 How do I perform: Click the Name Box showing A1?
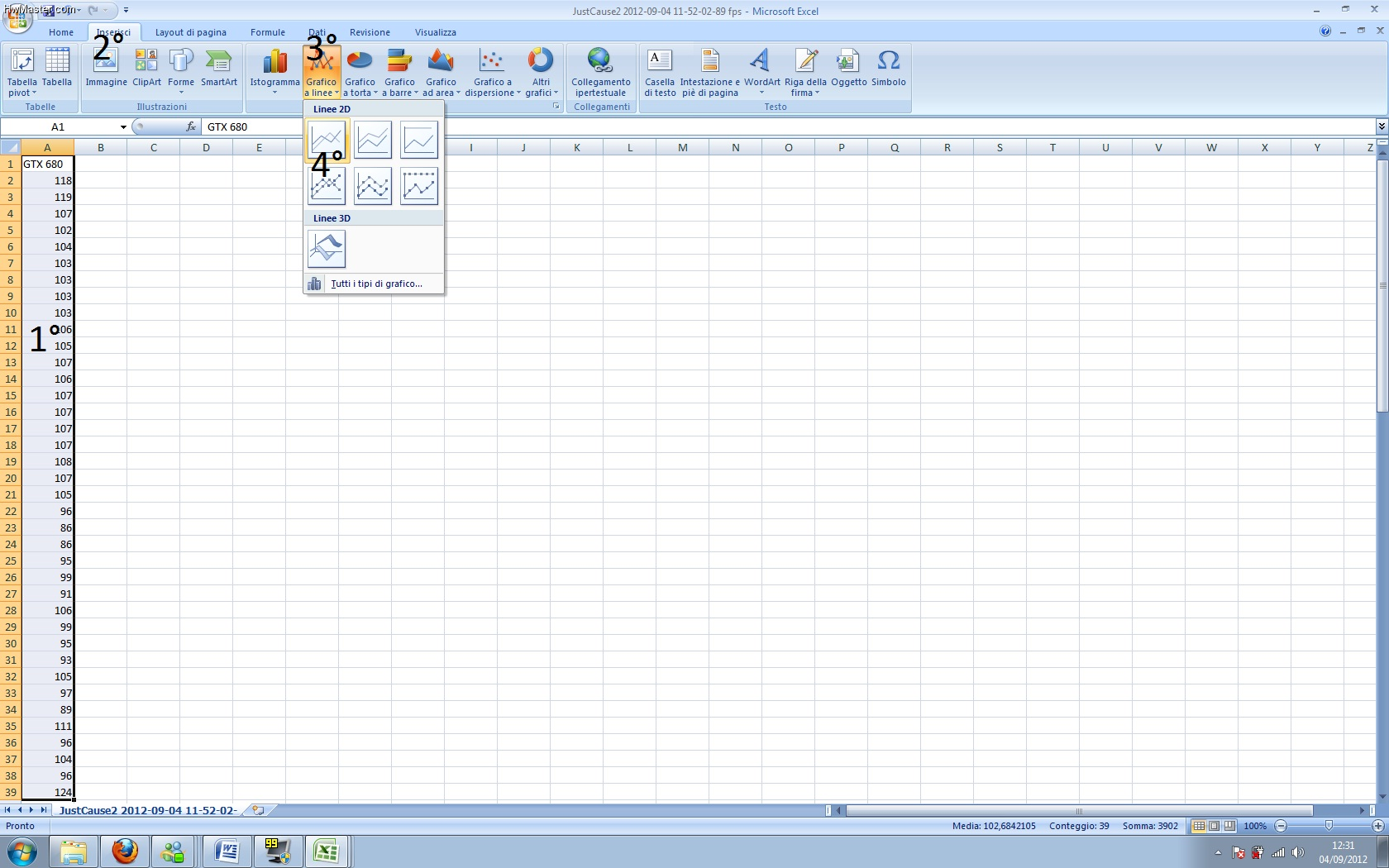click(x=58, y=126)
